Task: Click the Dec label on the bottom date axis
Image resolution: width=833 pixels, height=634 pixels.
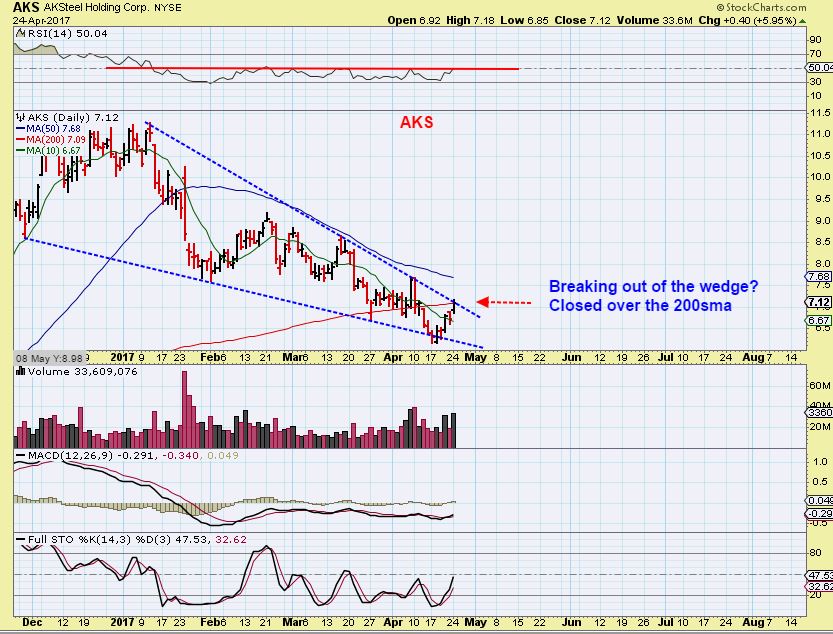Action: [x=33, y=622]
